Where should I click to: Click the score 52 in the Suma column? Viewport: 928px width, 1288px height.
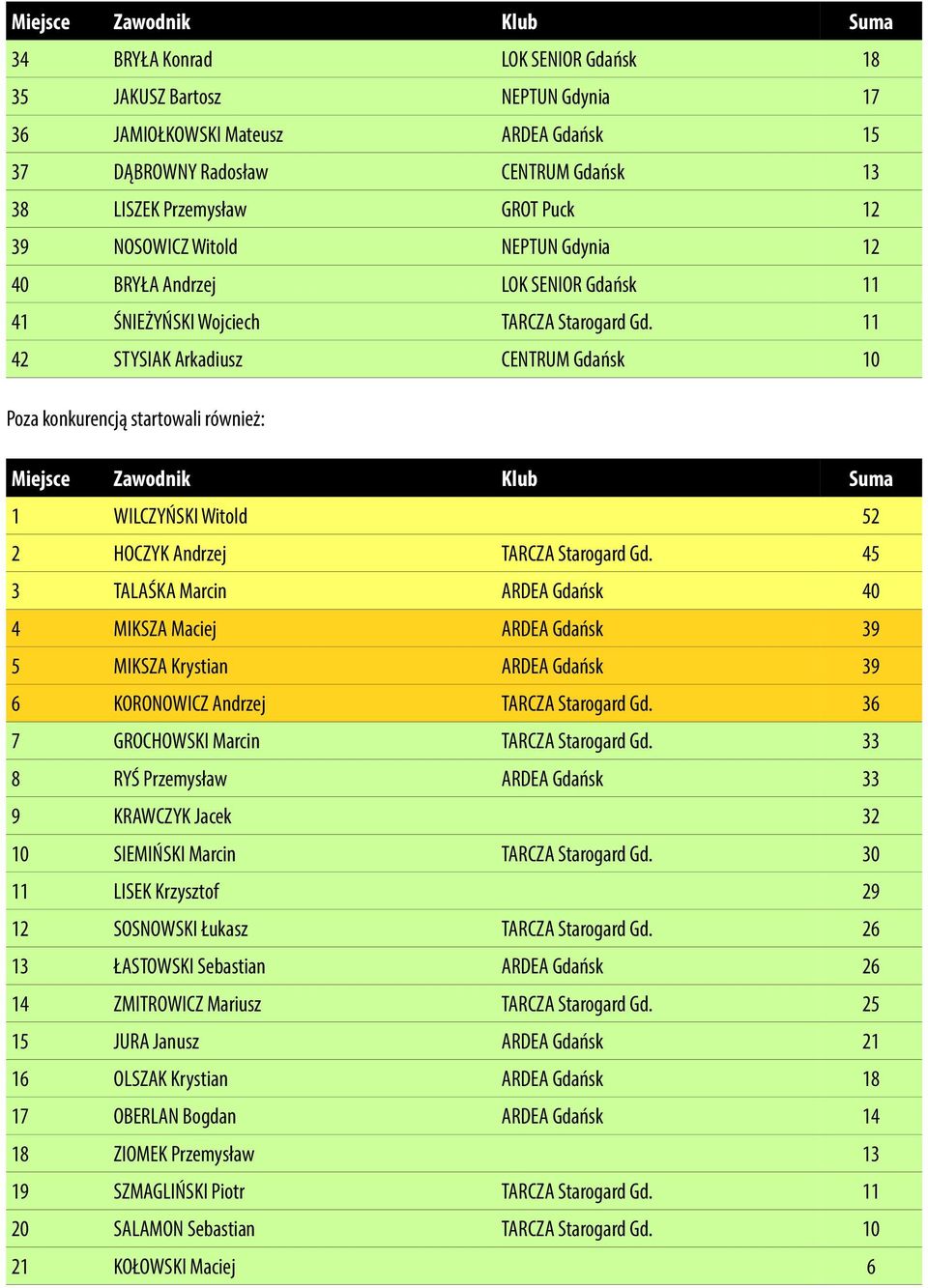pos(870,516)
